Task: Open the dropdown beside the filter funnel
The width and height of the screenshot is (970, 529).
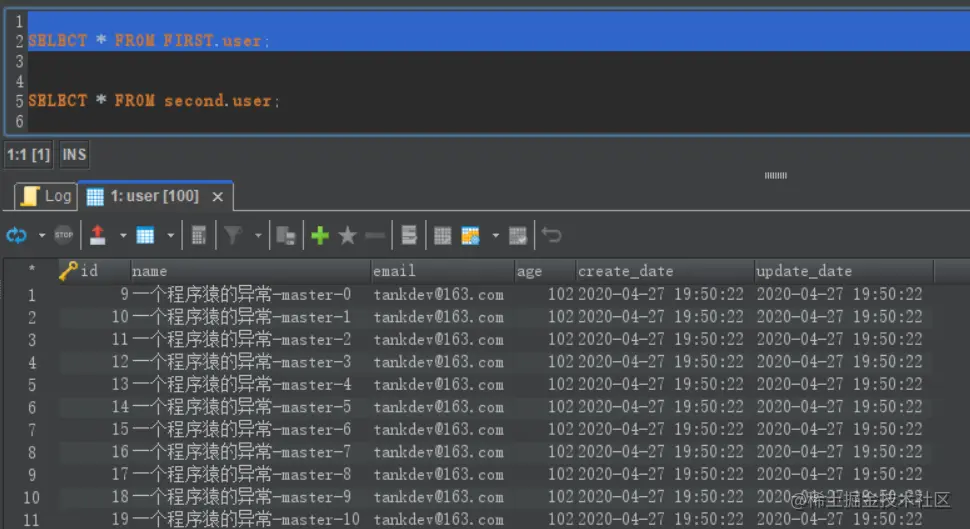Action: pyautogui.click(x=258, y=236)
